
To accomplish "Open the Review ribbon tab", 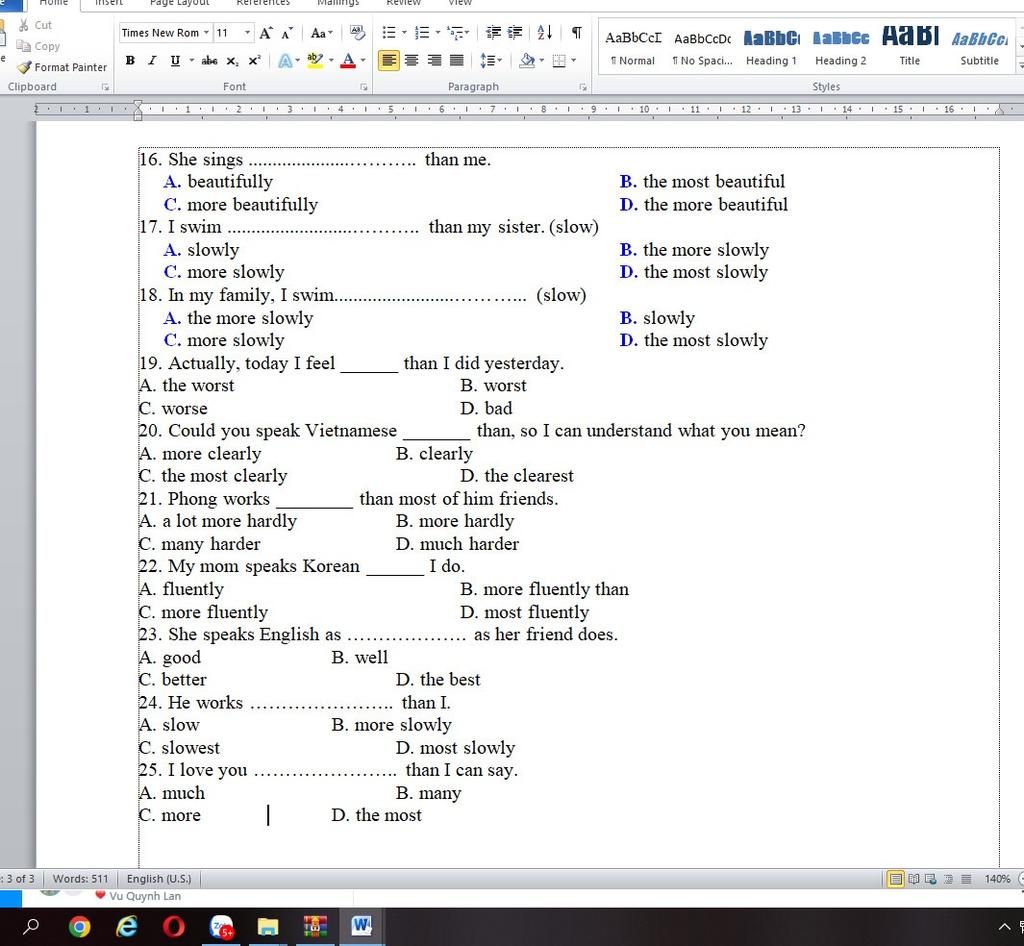I will pos(403,4).
